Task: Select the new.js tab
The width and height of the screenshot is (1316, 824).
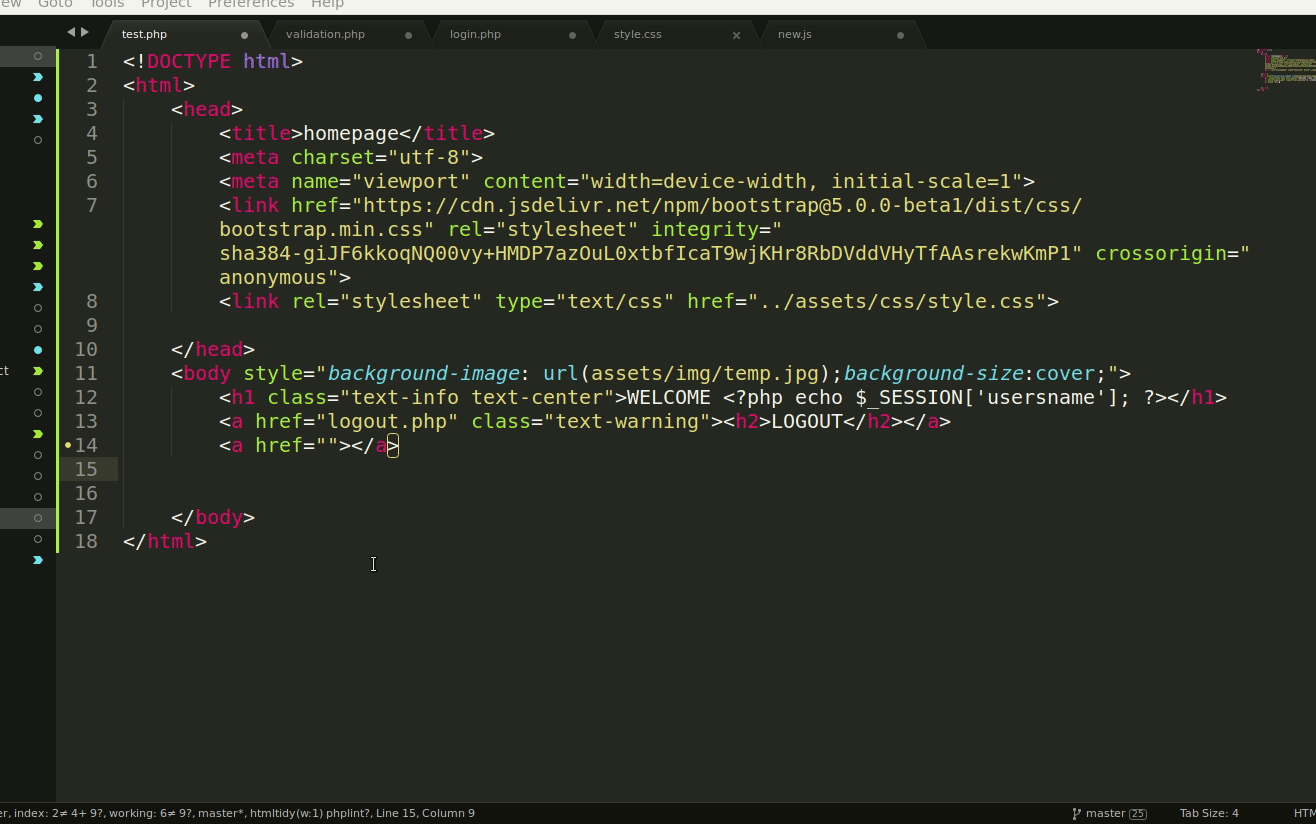Action: 794,34
